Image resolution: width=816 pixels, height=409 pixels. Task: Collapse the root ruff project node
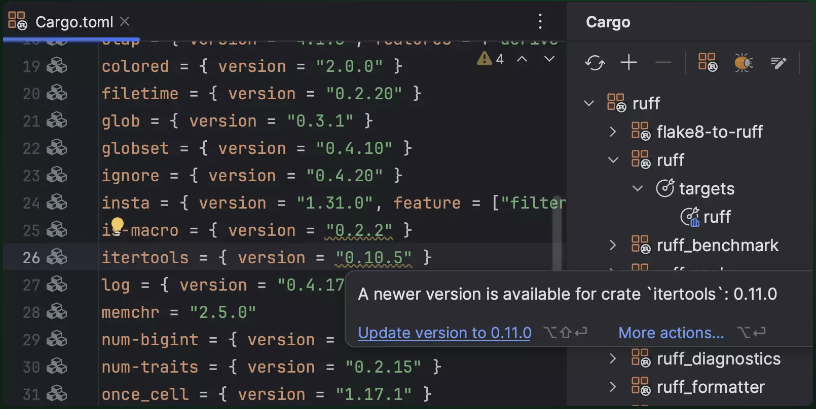tap(590, 103)
